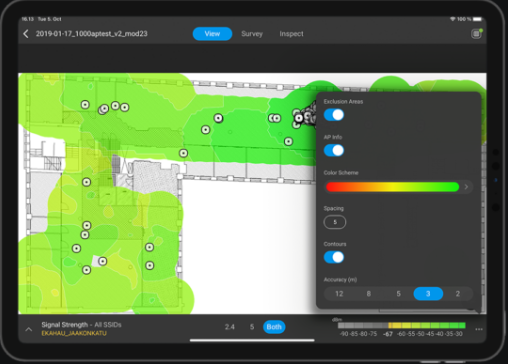Switch to the View tab

pos(212,34)
